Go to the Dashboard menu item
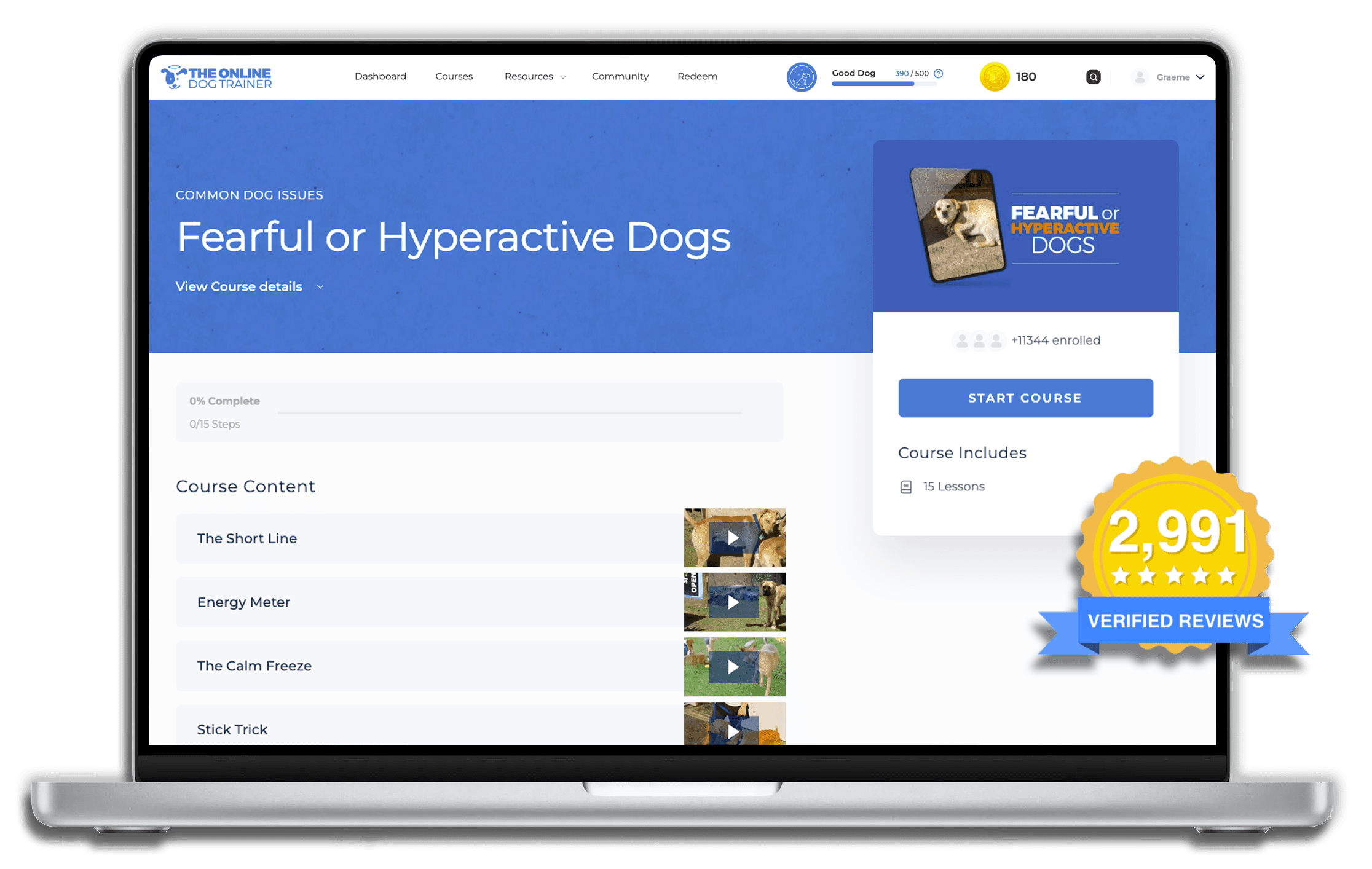This screenshot has height=869, width=1372. 380,77
